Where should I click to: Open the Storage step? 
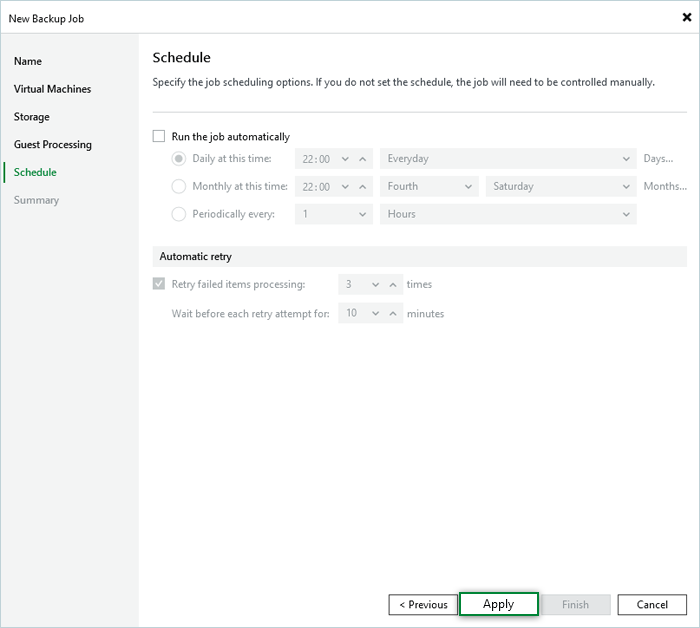[32, 117]
